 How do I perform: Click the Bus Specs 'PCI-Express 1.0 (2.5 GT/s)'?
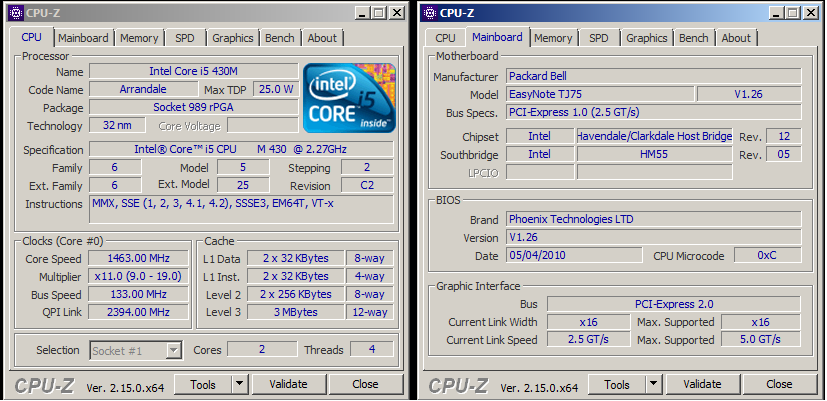point(654,112)
